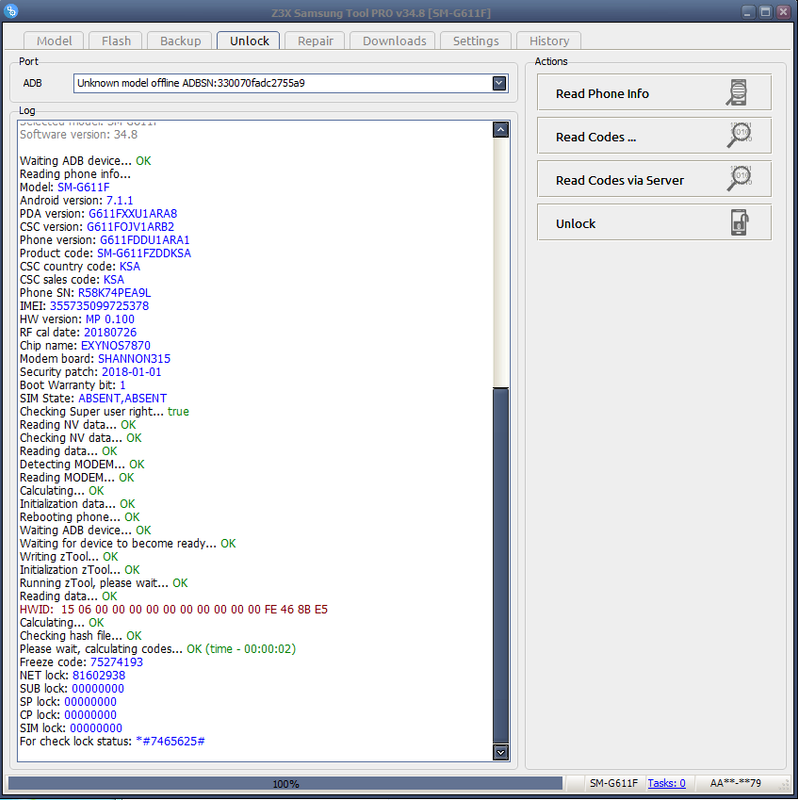The height and width of the screenshot is (800, 798).
Task: Click the Read Phone Info button
Action: pos(654,93)
